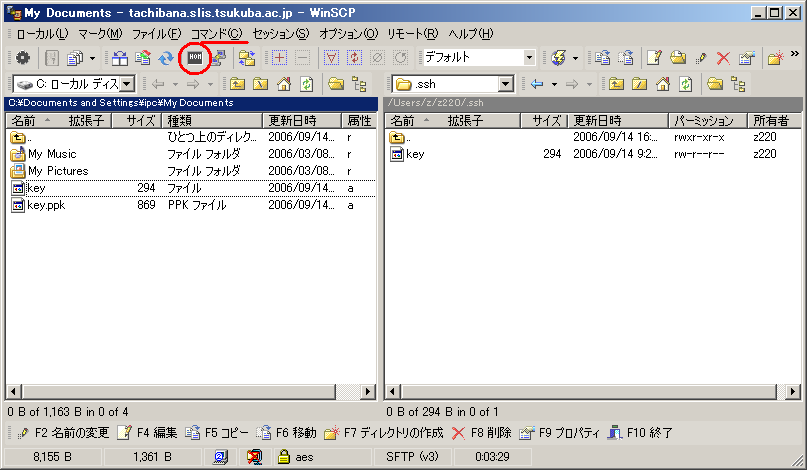Click F7 ディレクトリの作成 button
Screen dimensions: 807x470
coord(384,433)
